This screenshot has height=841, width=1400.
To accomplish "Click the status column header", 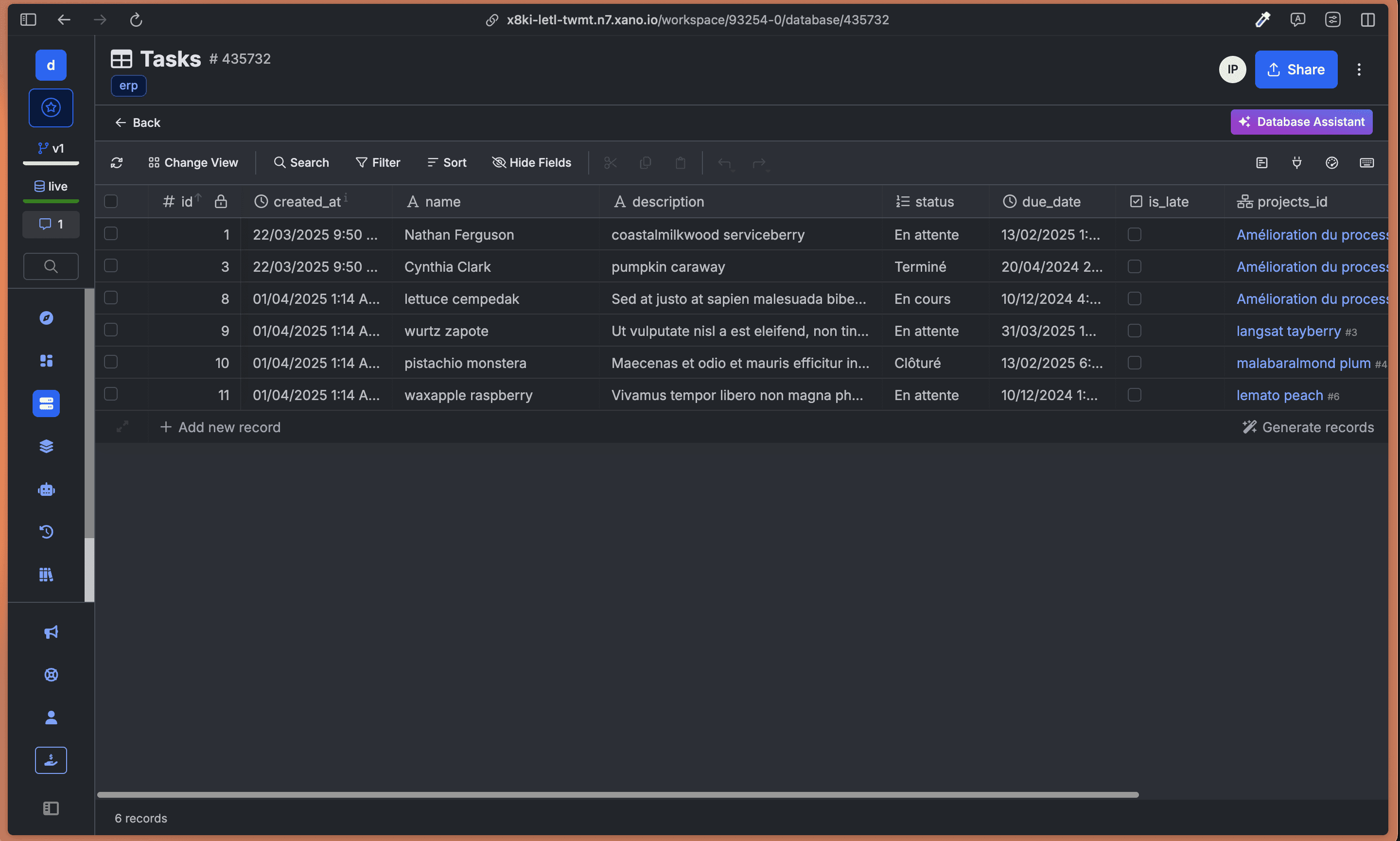I will [935, 201].
